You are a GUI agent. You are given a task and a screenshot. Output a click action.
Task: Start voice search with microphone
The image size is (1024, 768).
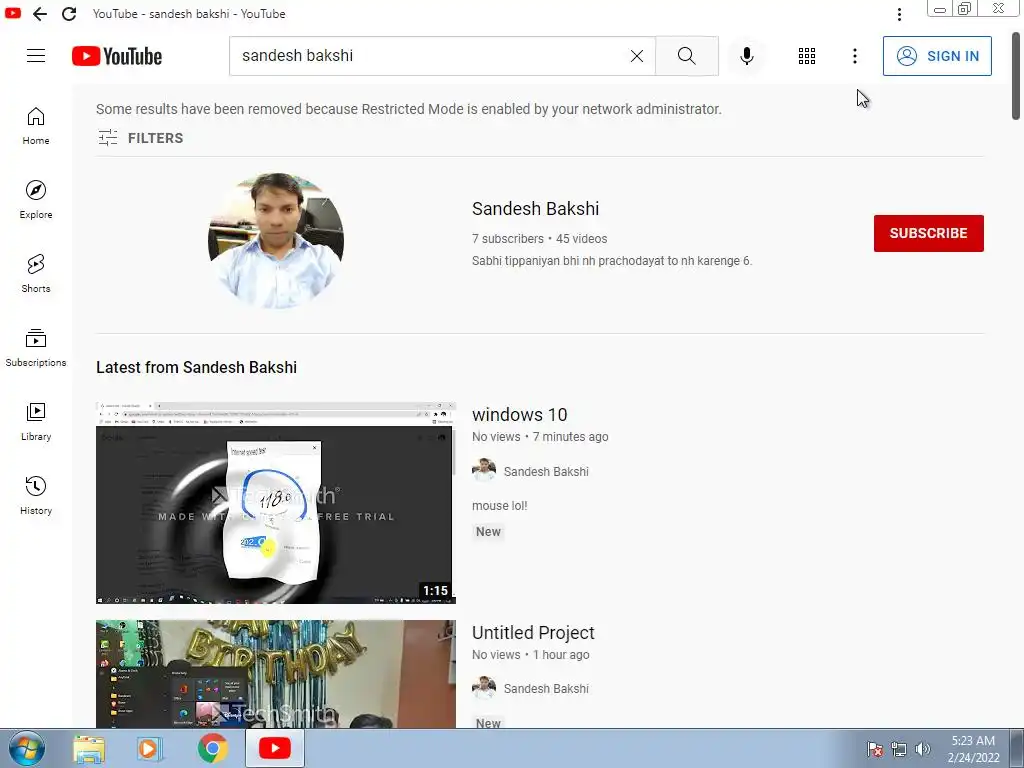click(x=746, y=56)
